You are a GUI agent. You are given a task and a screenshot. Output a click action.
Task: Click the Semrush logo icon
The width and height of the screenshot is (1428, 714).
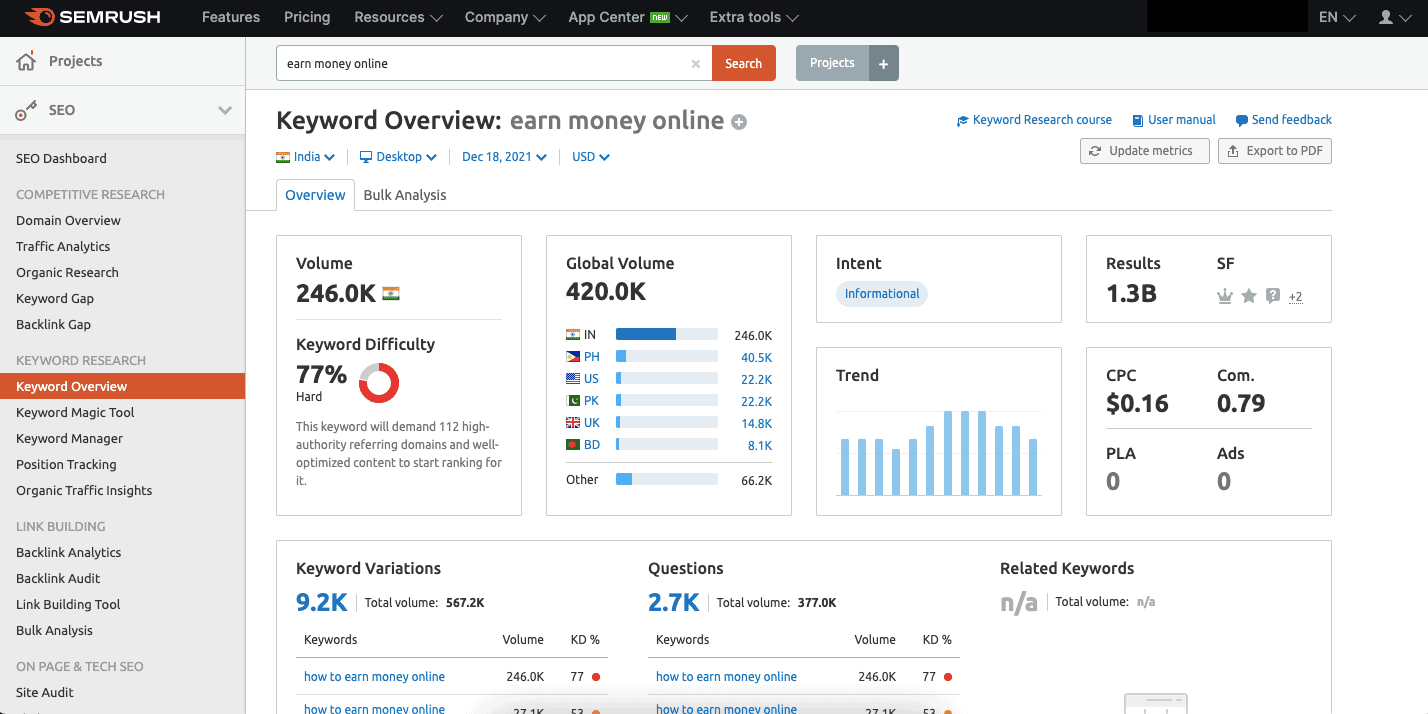pyautogui.click(x=38, y=17)
